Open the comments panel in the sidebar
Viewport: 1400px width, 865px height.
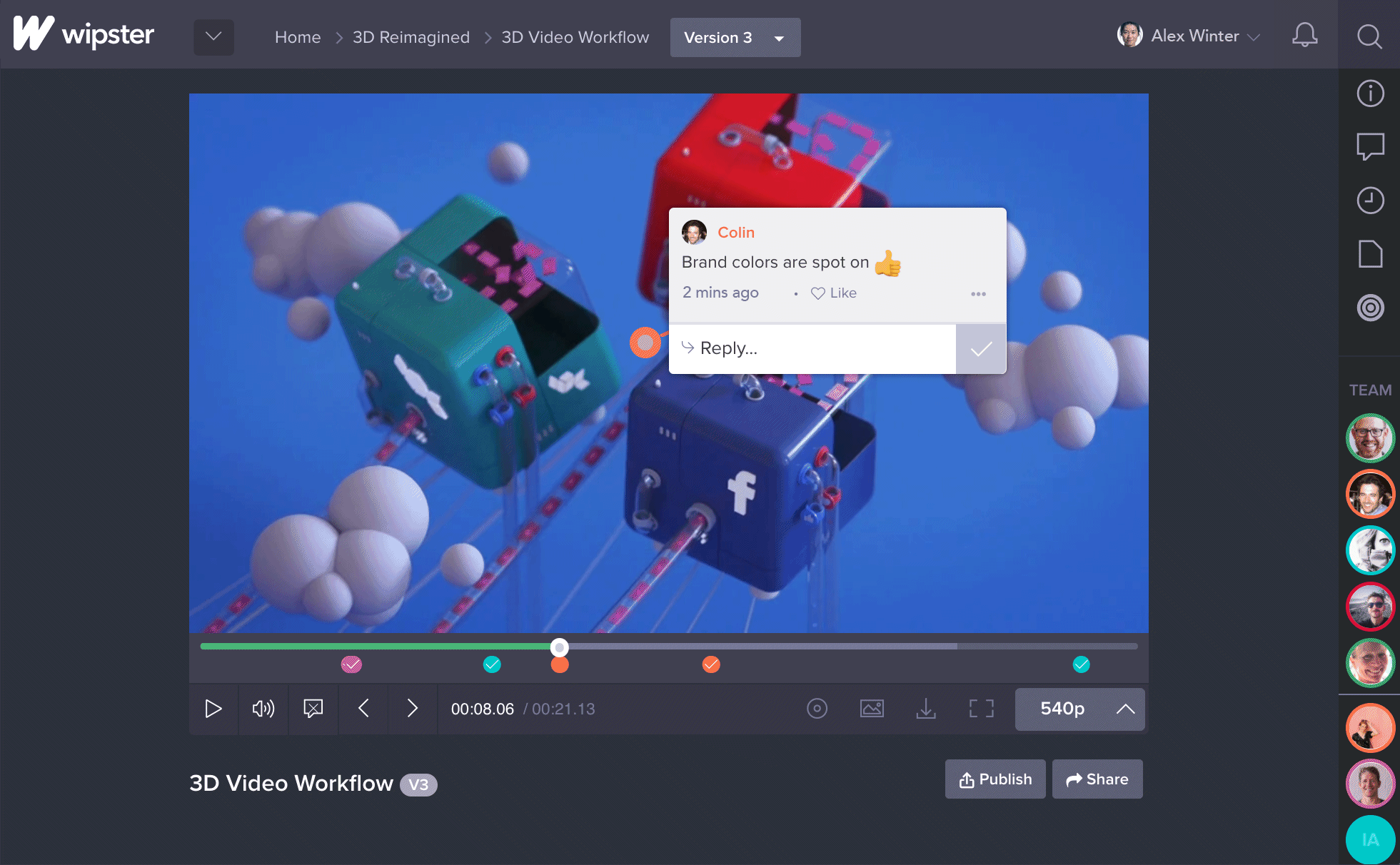1370,146
